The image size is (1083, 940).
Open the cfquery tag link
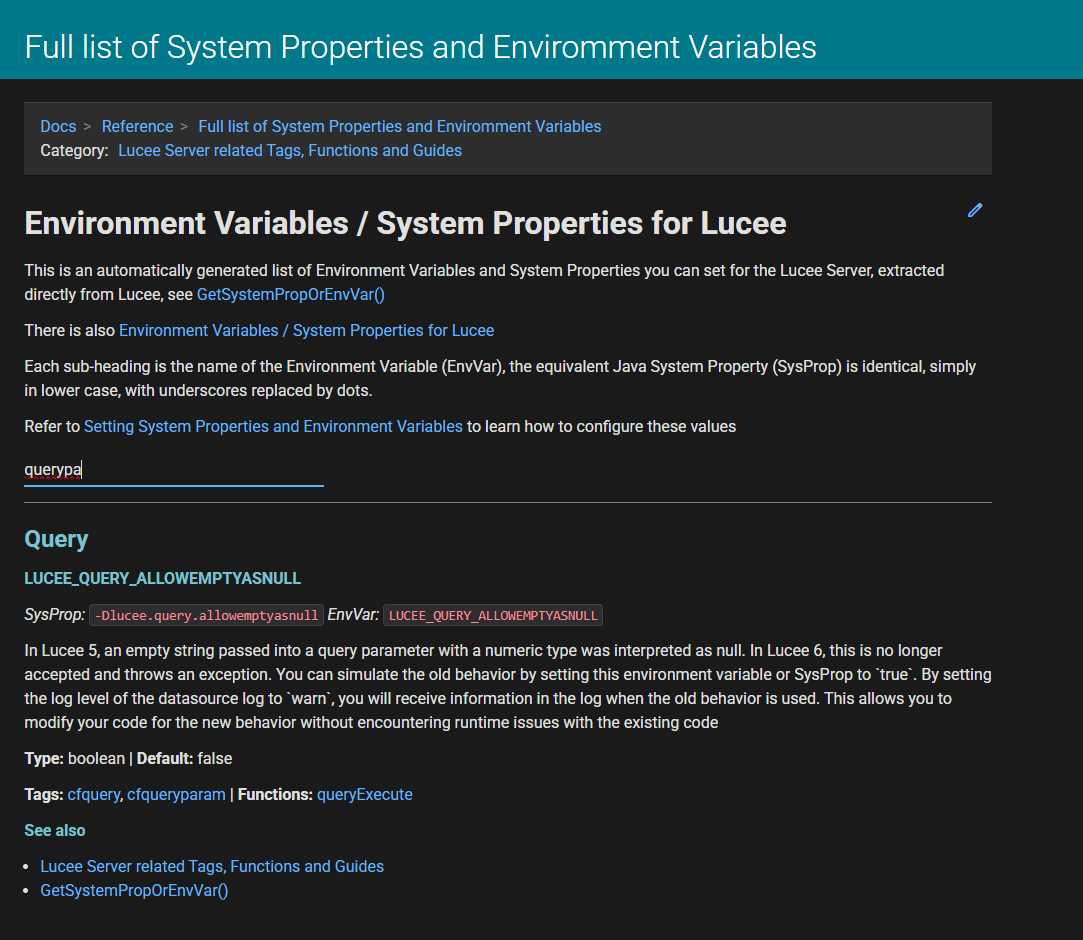[94, 794]
